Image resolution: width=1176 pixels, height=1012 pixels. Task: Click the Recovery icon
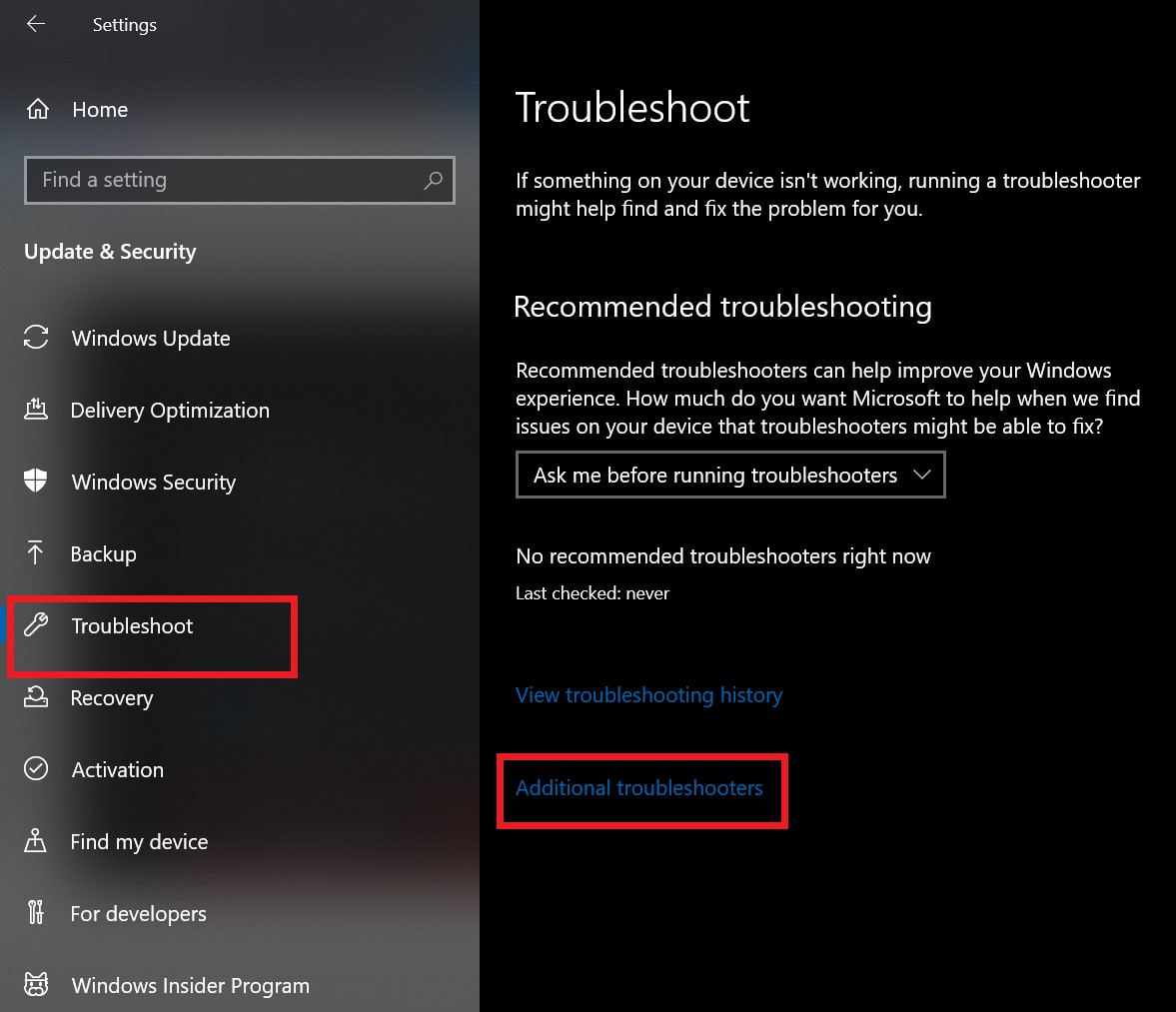click(x=36, y=697)
